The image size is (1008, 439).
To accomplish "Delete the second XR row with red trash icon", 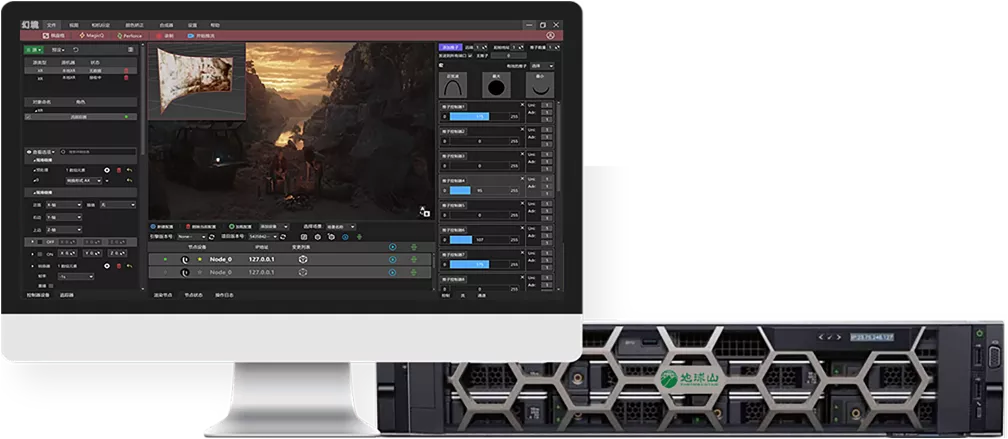I will pyautogui.click(x=126, y=78).
